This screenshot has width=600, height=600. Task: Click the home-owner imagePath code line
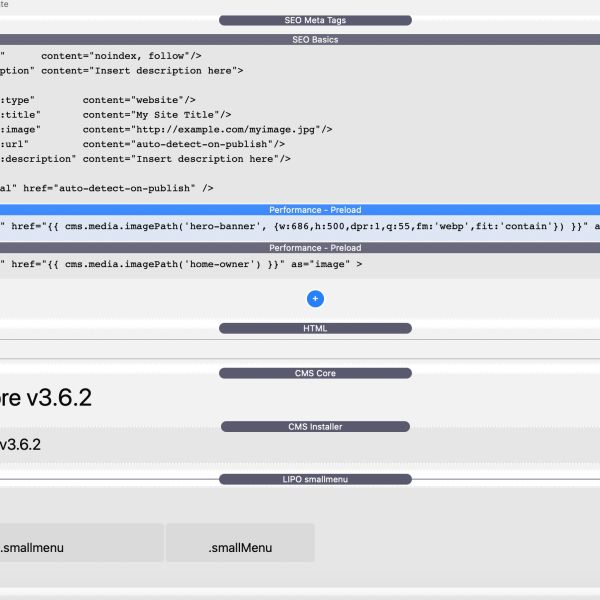pyautogui.click(x=181, y=264)
